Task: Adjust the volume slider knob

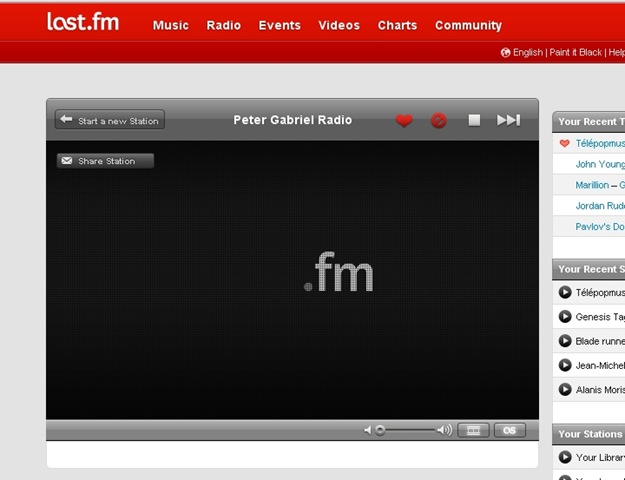Action: (380, 430)
